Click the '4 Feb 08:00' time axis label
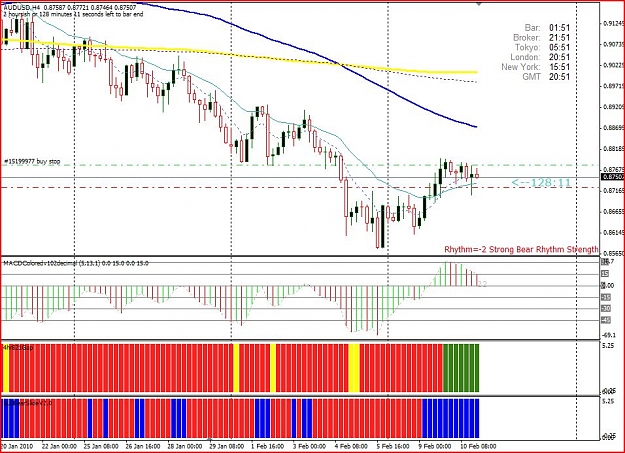The width and height of the screenshot is (625, 453). pyautogui.click(x=351, y=446)
